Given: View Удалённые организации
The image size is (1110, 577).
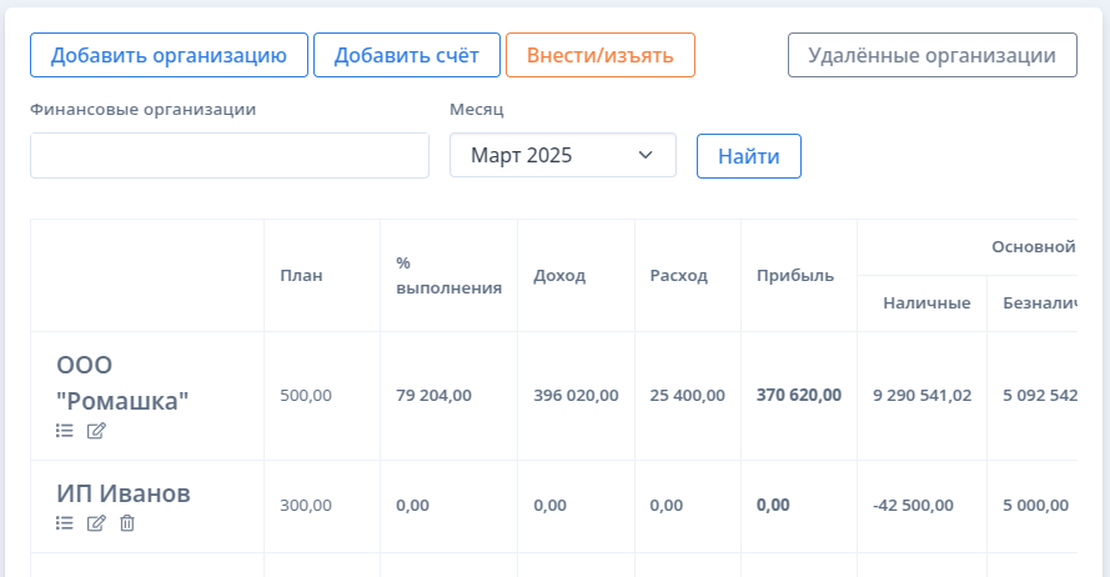Looking at the screenshot, I should coord(932,55).
